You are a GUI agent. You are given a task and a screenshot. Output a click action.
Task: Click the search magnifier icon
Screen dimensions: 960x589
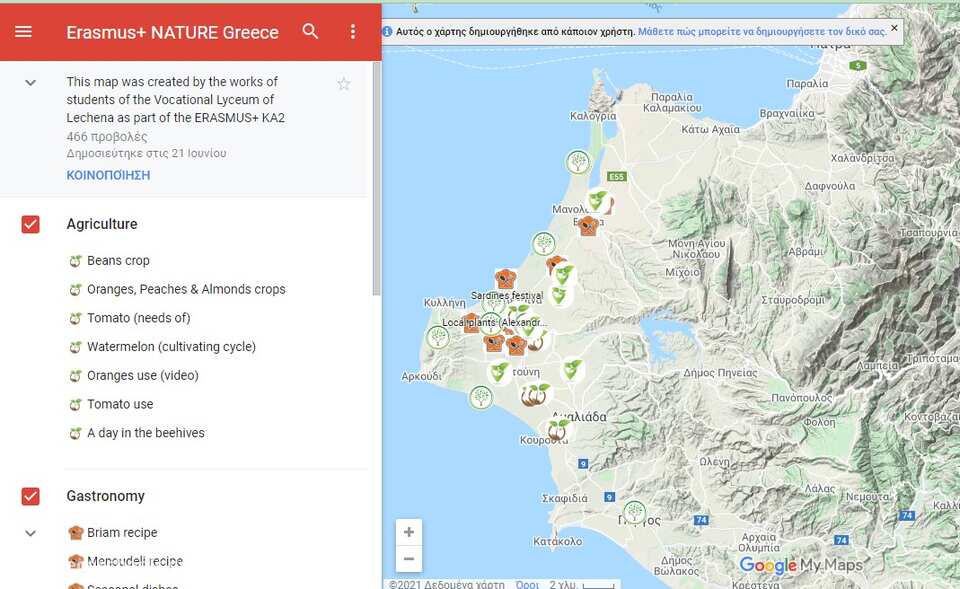pyautogui.click(x=310, y=31)
